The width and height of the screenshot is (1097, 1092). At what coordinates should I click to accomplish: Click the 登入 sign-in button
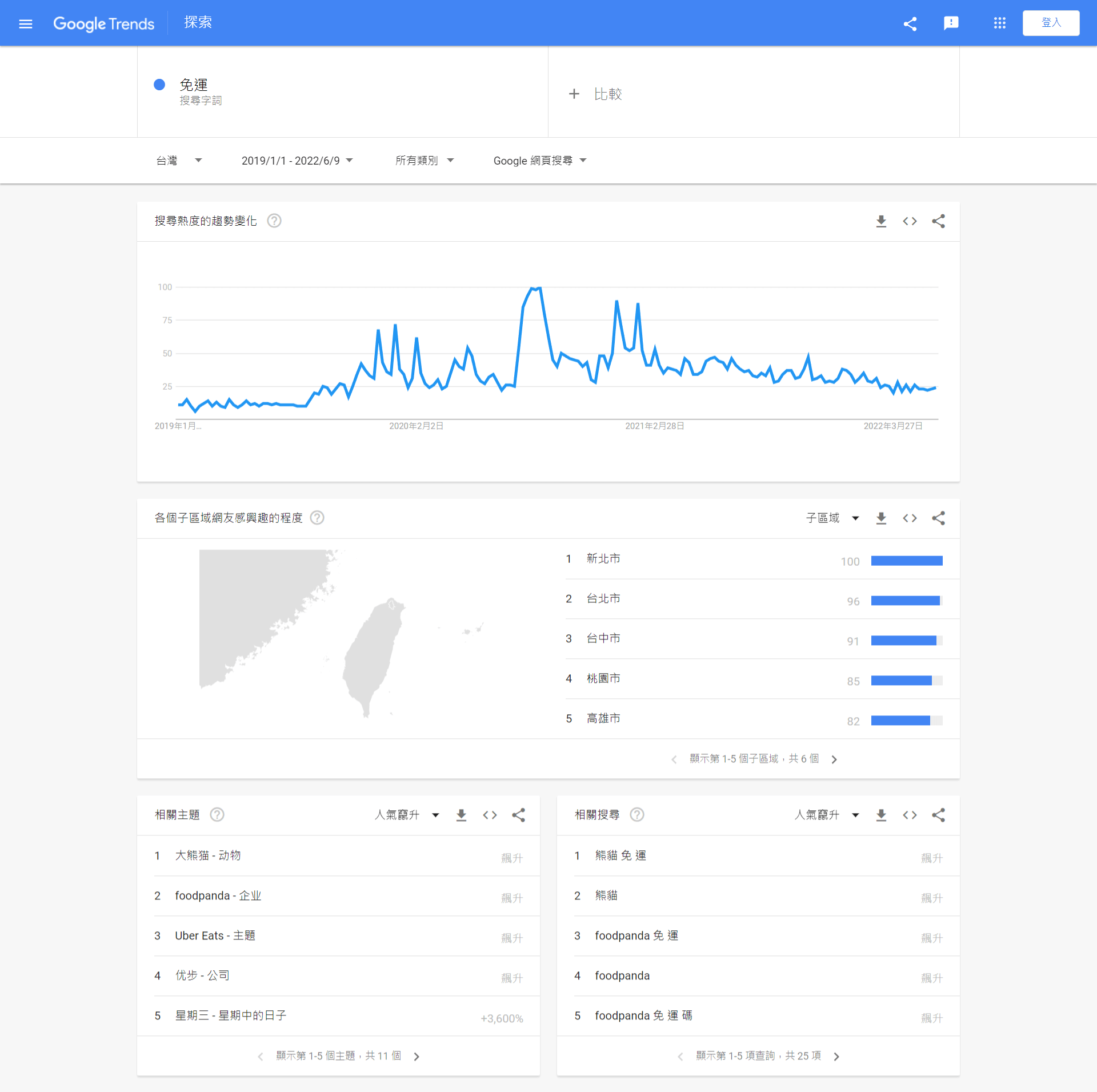click(x=1051, y=23)
